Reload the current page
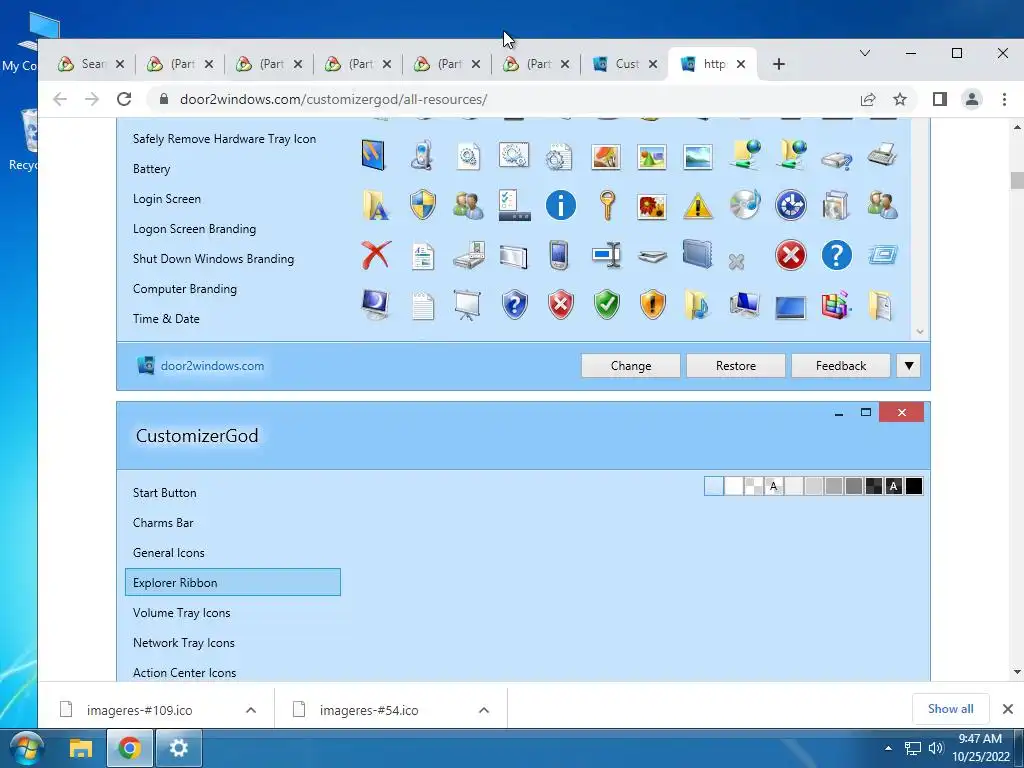Image resolution: width=1024 pixels, height=768 pixels. [124, 99]
